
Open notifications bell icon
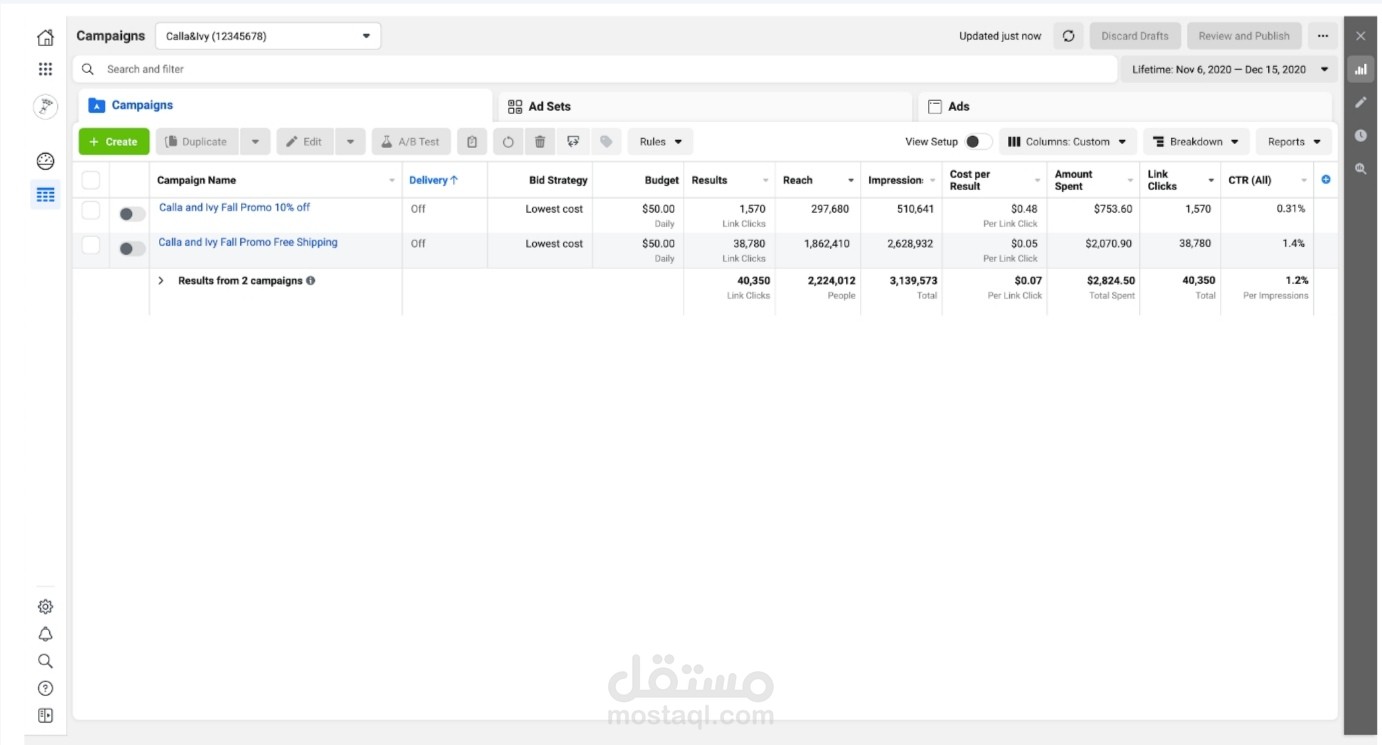(45, 634)
